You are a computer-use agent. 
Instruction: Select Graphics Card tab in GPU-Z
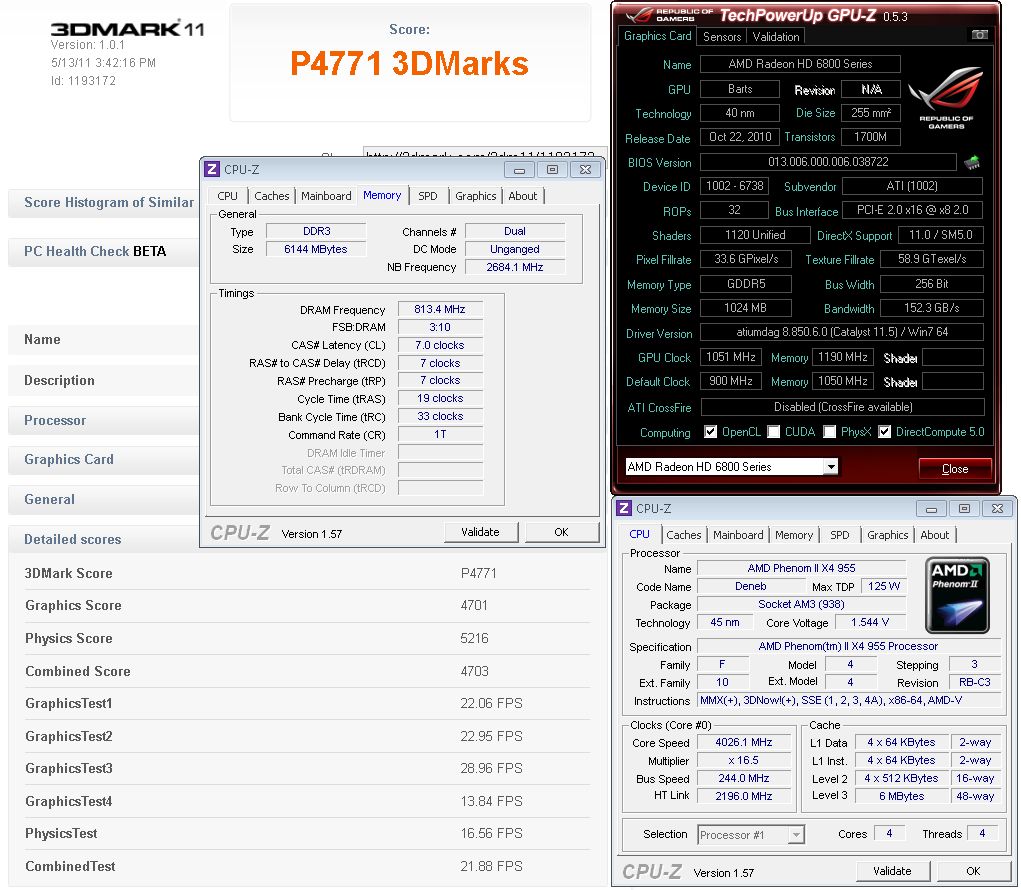(x=657, y=36)
